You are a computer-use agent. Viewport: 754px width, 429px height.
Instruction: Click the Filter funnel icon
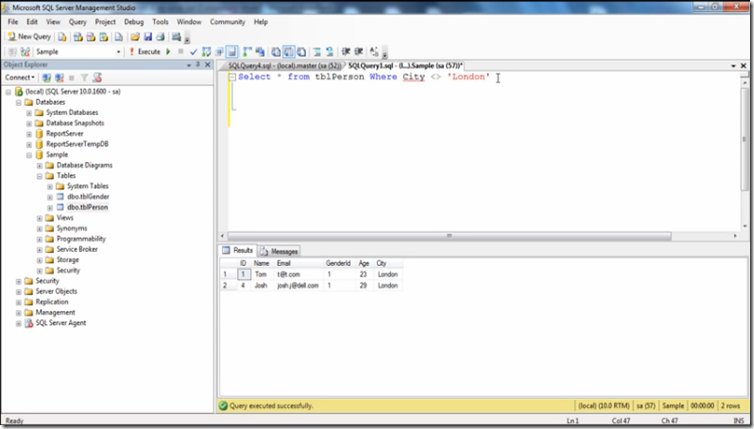click(84, 77)
